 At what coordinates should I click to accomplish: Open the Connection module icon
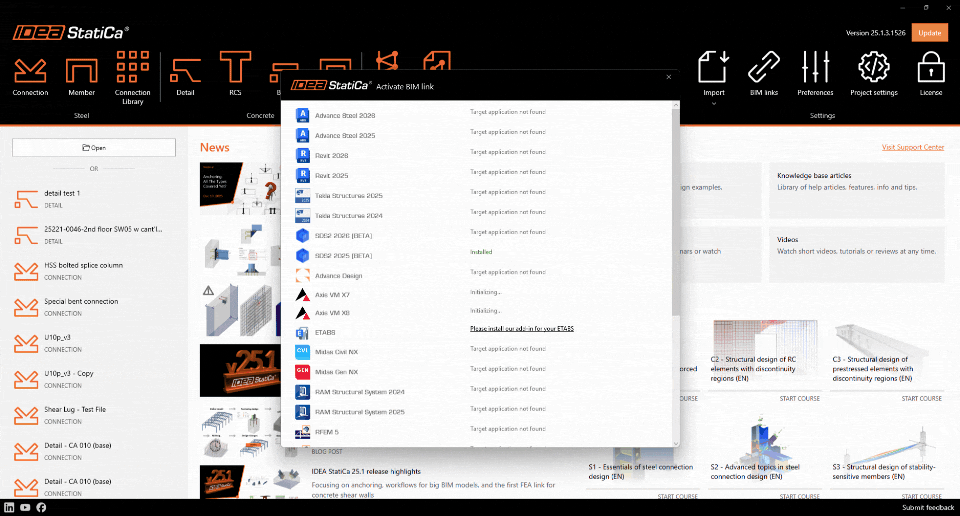(30, 71)
